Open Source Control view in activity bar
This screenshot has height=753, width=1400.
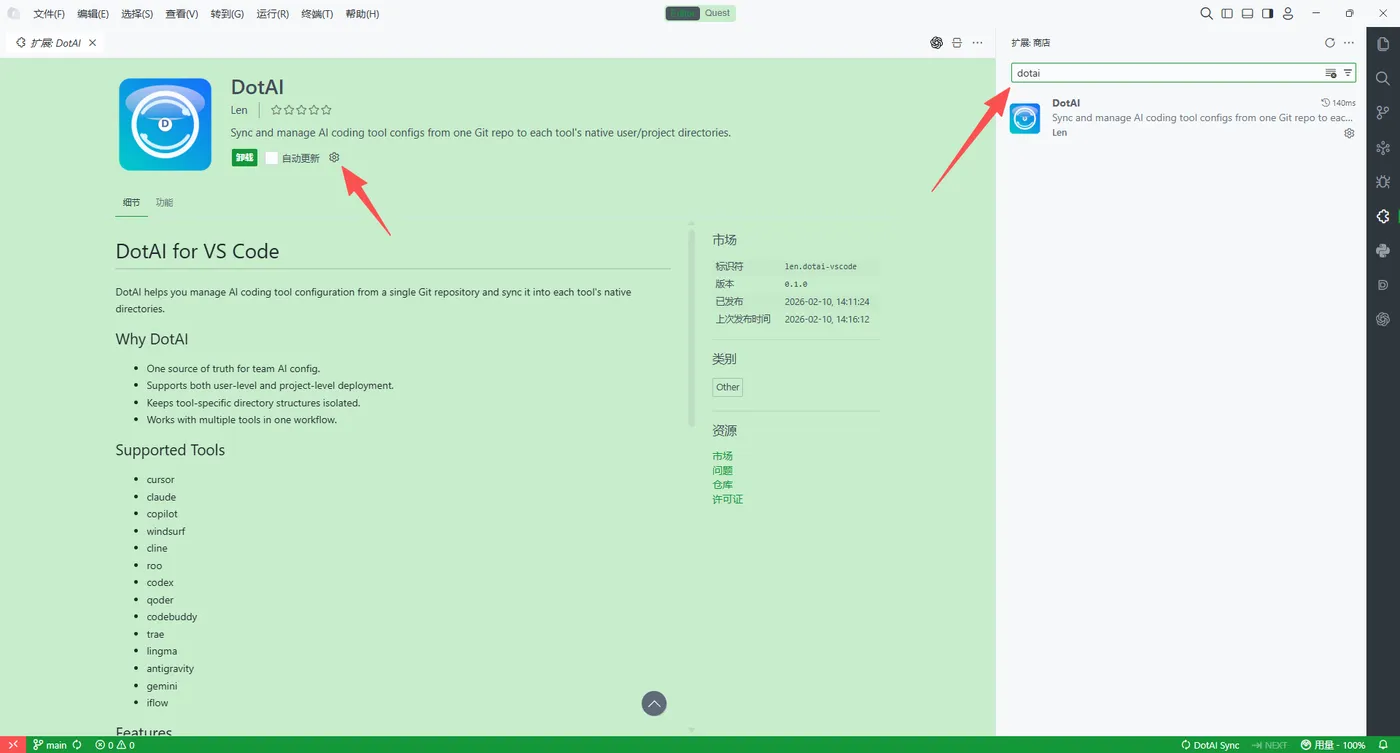point(1383,112)
